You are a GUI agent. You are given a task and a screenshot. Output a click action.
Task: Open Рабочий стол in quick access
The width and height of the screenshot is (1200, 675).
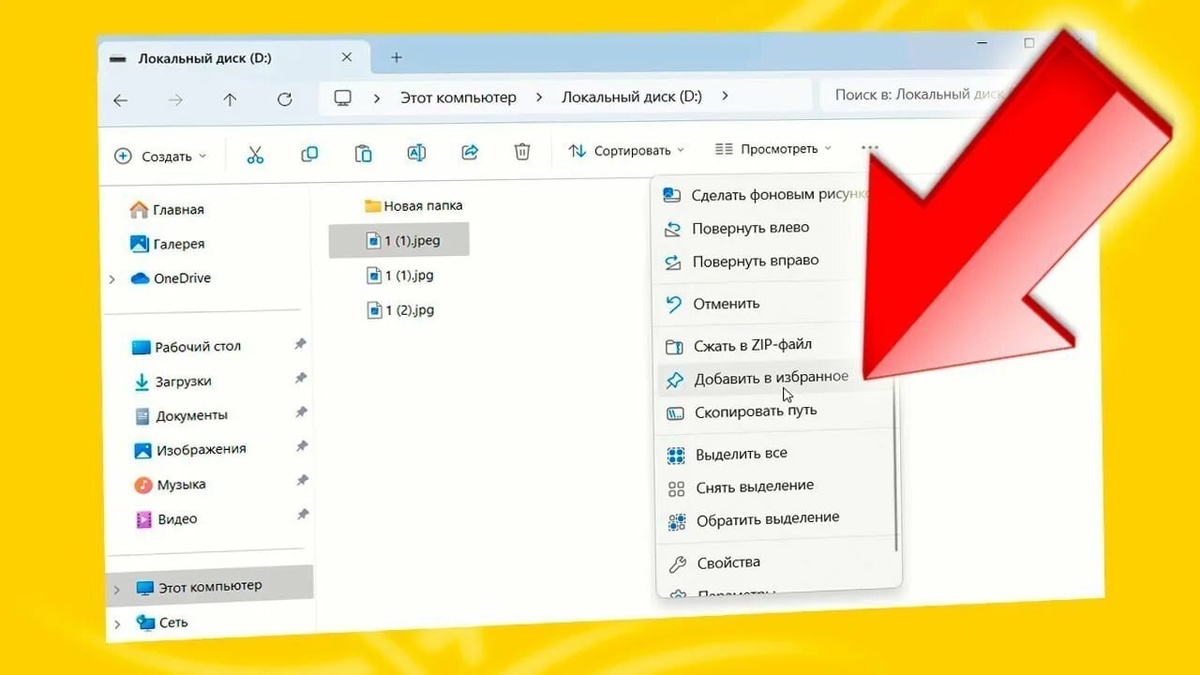click(x=187, y=347)
